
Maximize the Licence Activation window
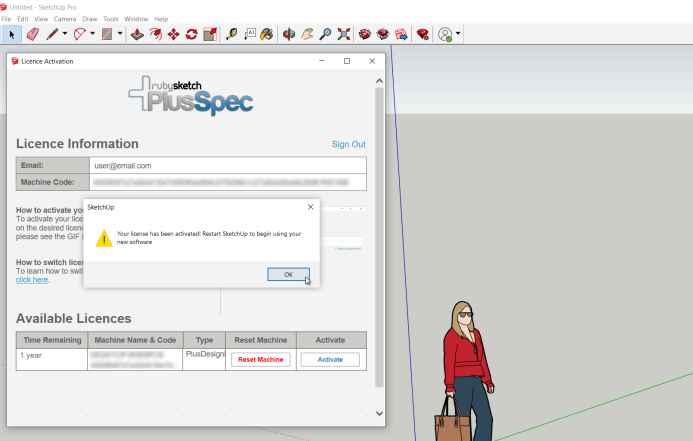[x=347, y=61]
